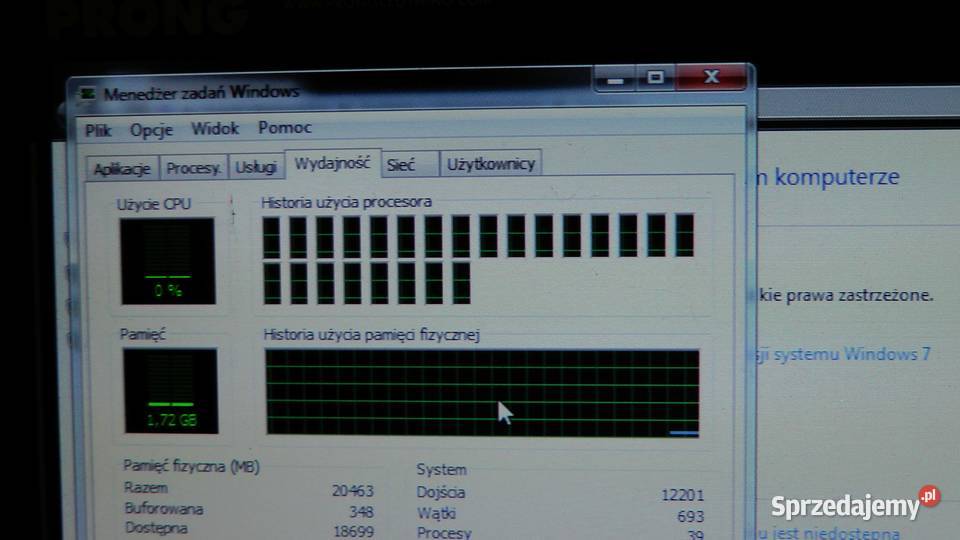Click 'prawa zastrzeżone.' text in background window
Screen dimensions: 960x540
point(860,295)
